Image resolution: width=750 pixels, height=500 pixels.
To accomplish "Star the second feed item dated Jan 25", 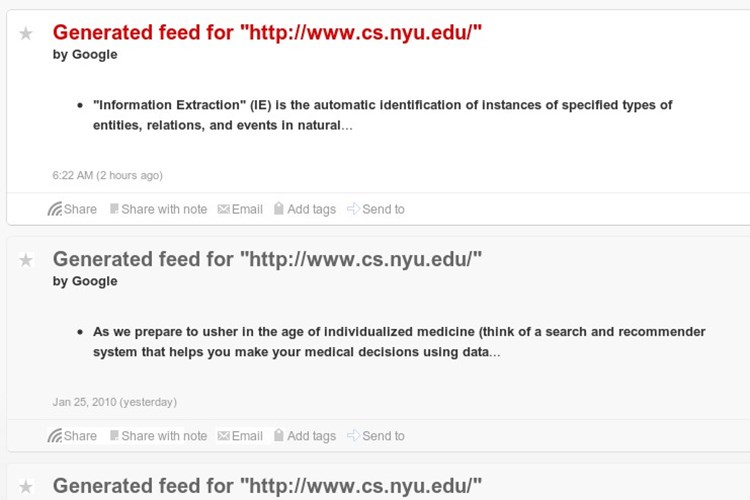I will coord(26,260).
